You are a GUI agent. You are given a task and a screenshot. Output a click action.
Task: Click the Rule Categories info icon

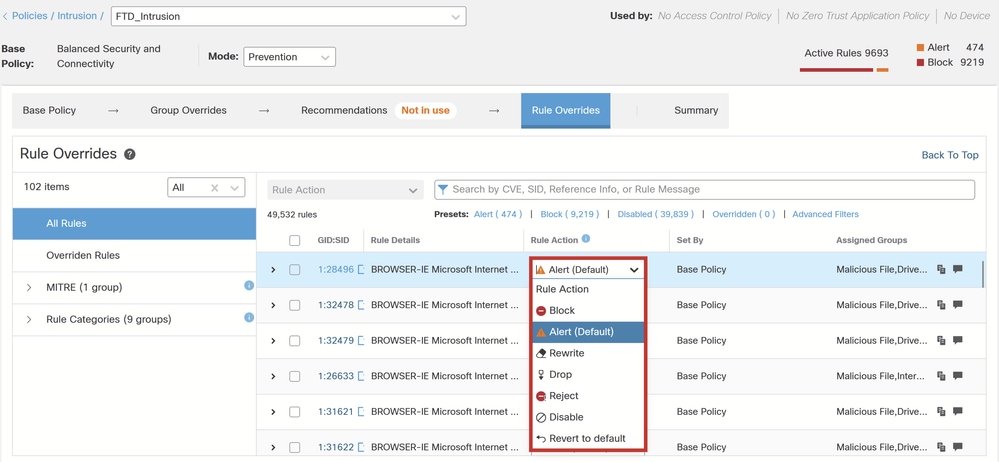(249, 317)
